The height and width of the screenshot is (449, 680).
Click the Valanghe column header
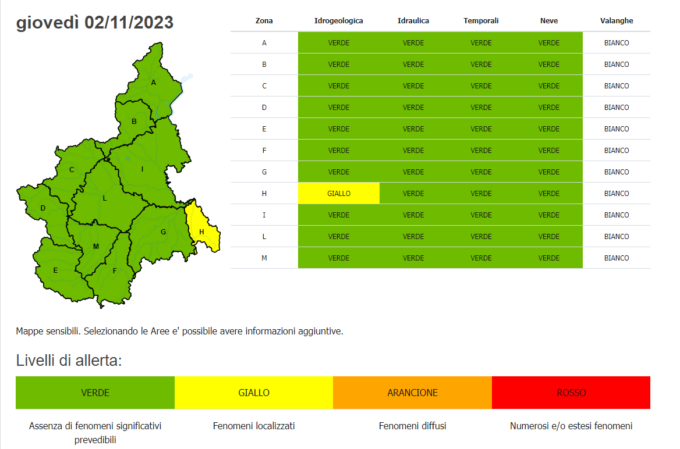(617, 20)
